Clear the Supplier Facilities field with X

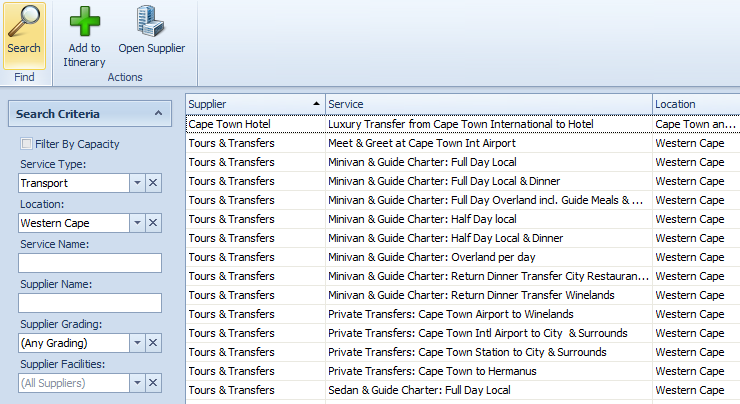coord(153,383)
